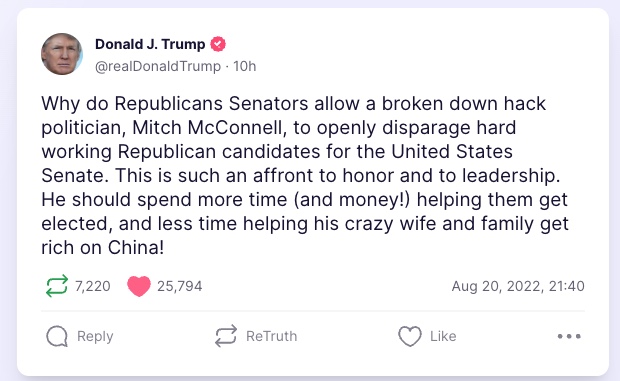Open the @realDonaldTrump handle link
620x381 pixels.
(158, 66)
